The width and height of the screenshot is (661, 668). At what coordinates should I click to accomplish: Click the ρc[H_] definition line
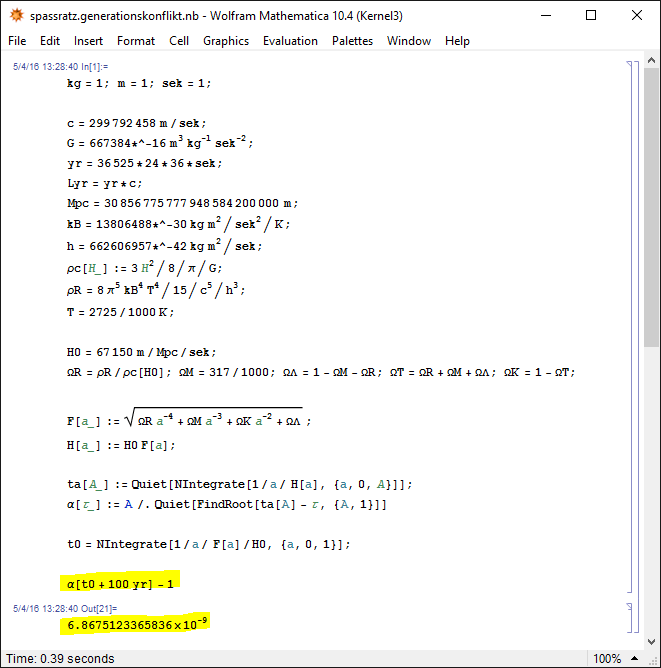point(144,268)
